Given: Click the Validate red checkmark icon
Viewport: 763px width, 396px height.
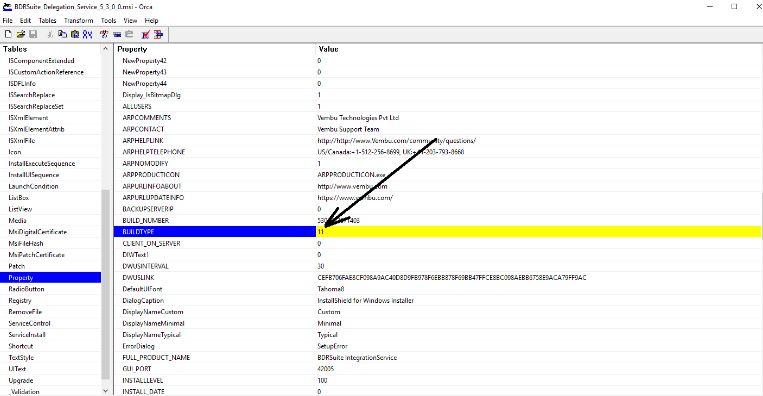Looking at the screenshot, I should (145, 34).
